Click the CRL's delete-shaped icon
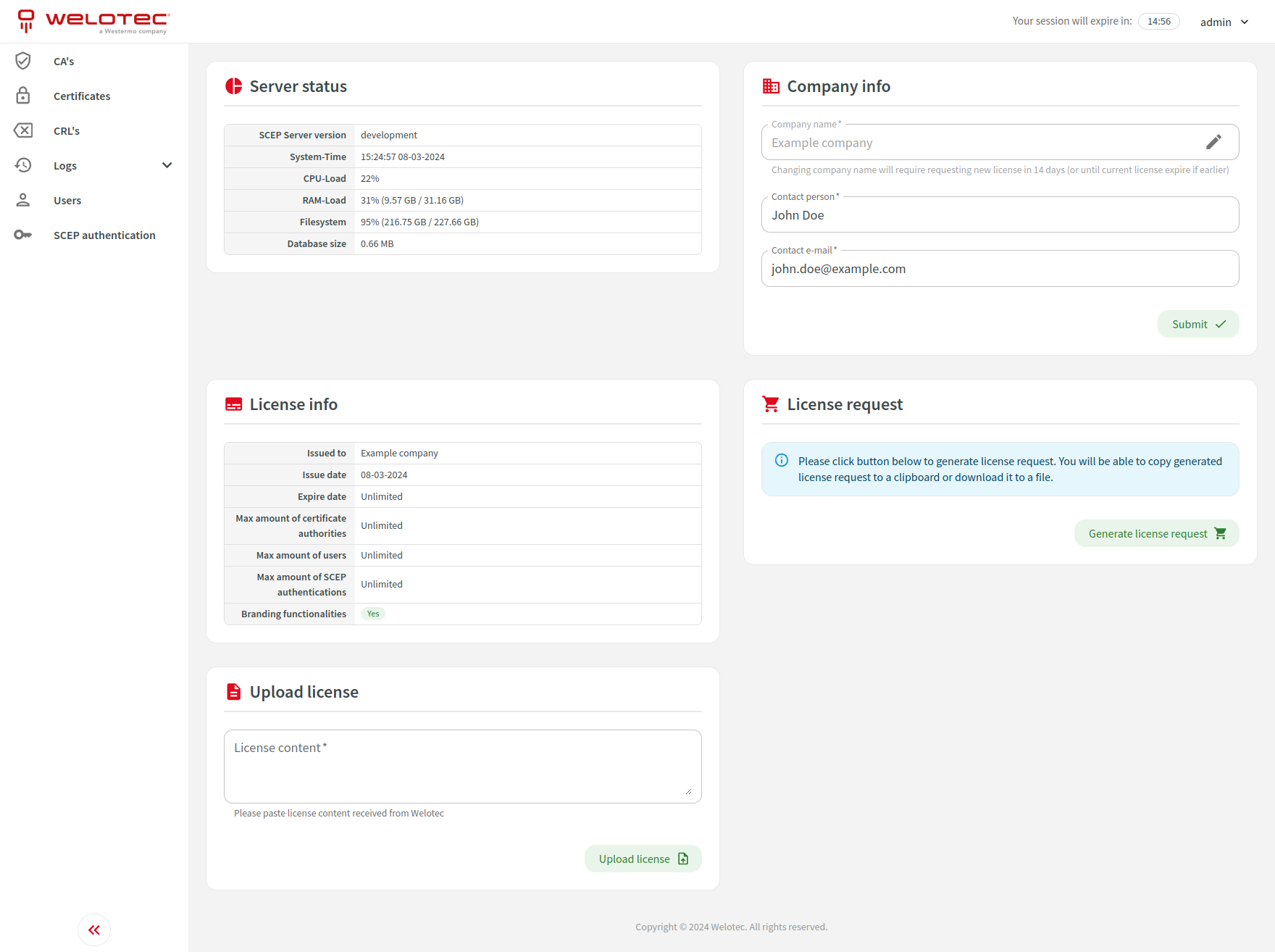 23,130
